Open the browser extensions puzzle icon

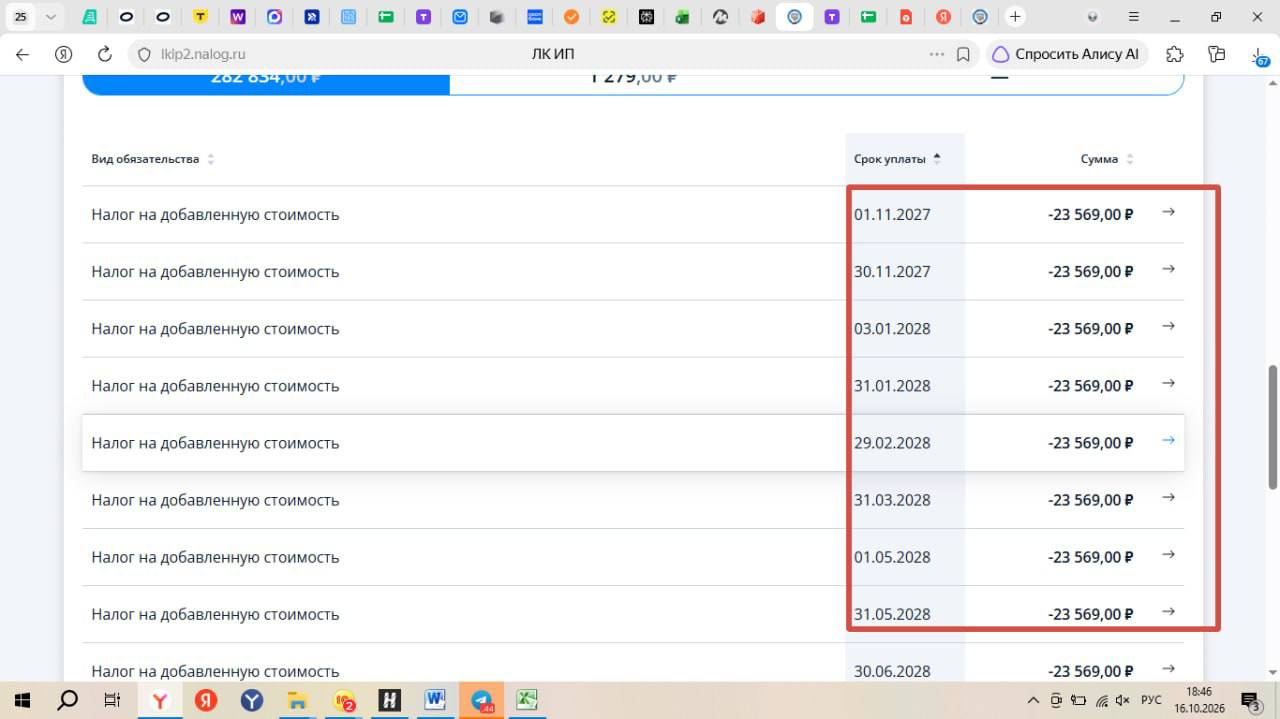click(x=1175, y=54)
